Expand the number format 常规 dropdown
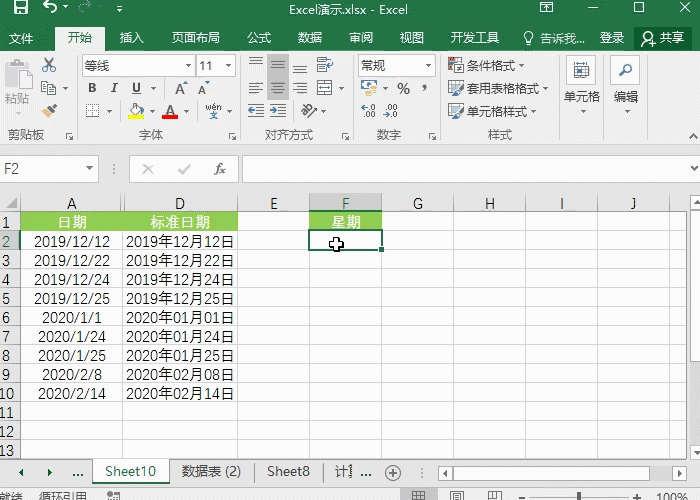Image resolution: width=700 pixels, height=500 pixels. tap(430, 65)
